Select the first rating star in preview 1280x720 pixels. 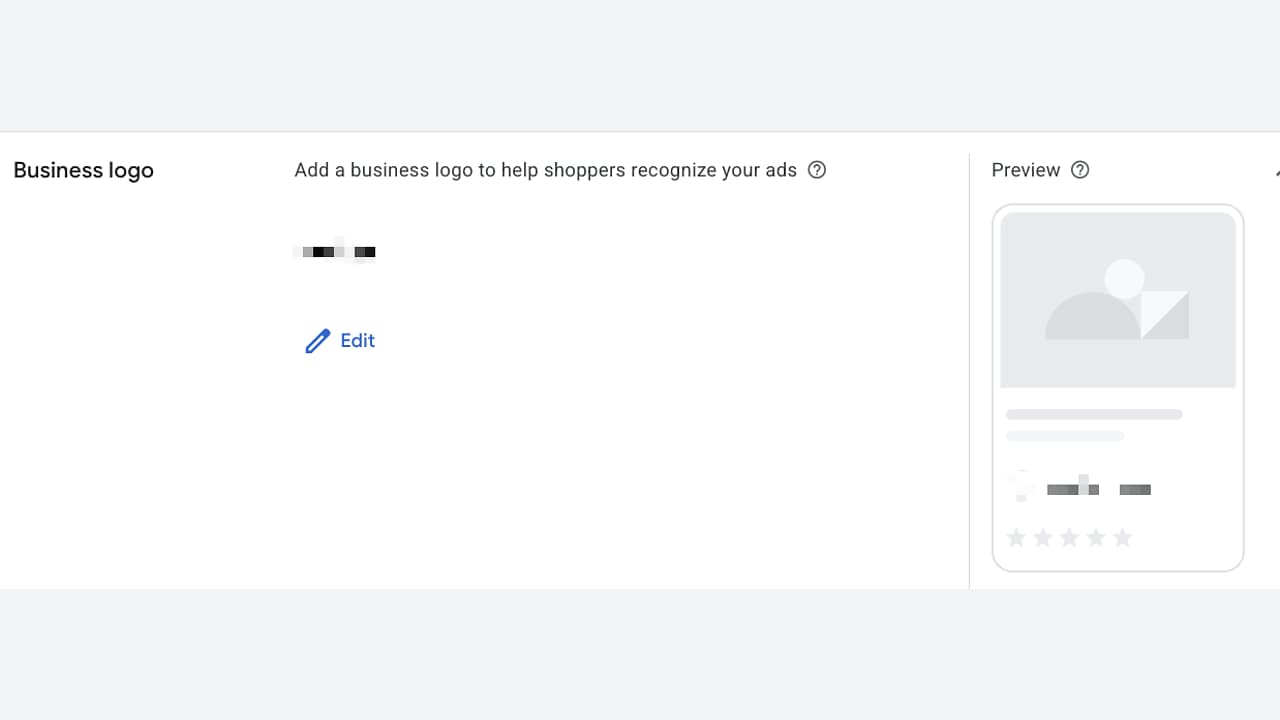(1016, 538)
